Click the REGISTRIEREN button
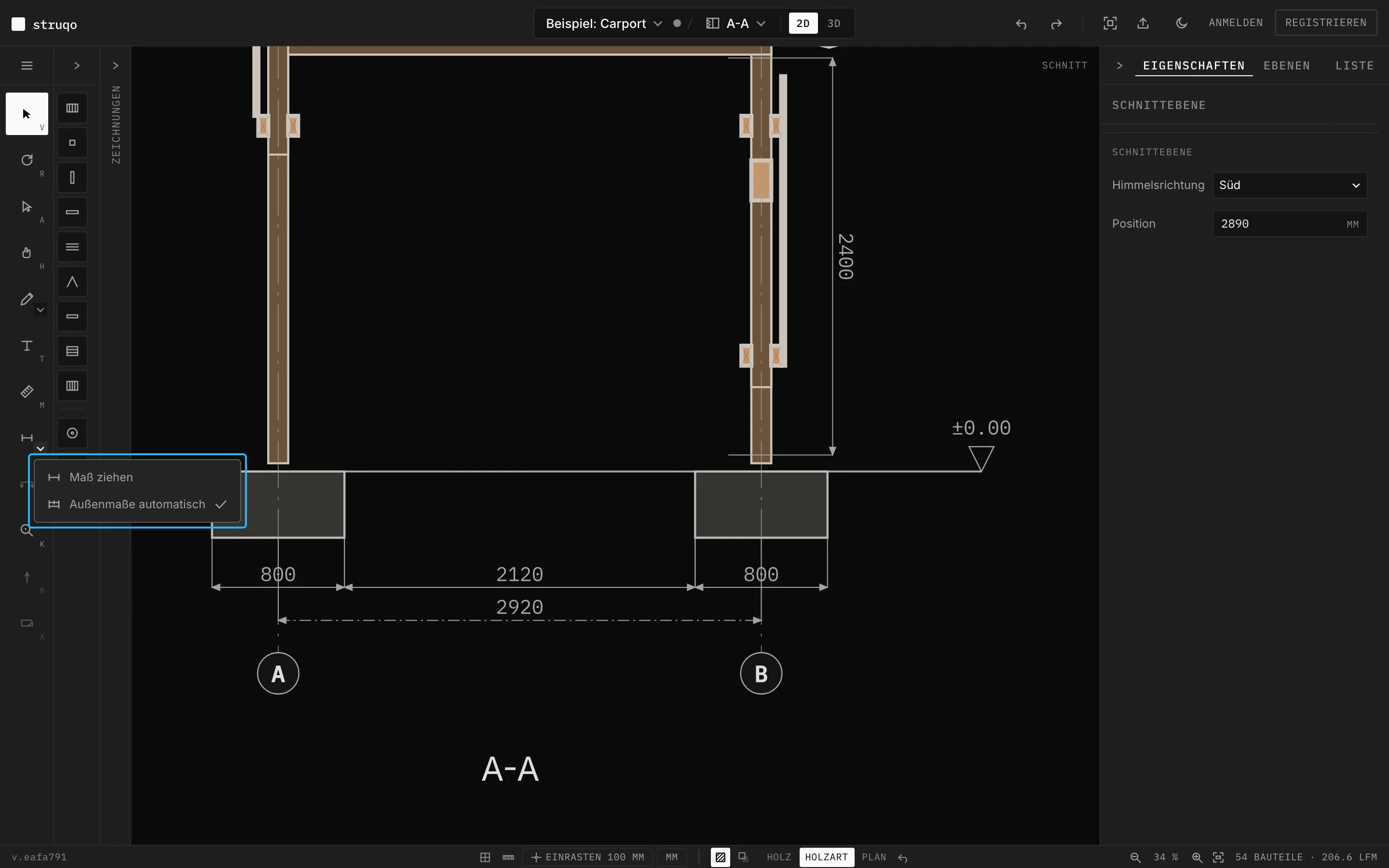 (1326, 22)
